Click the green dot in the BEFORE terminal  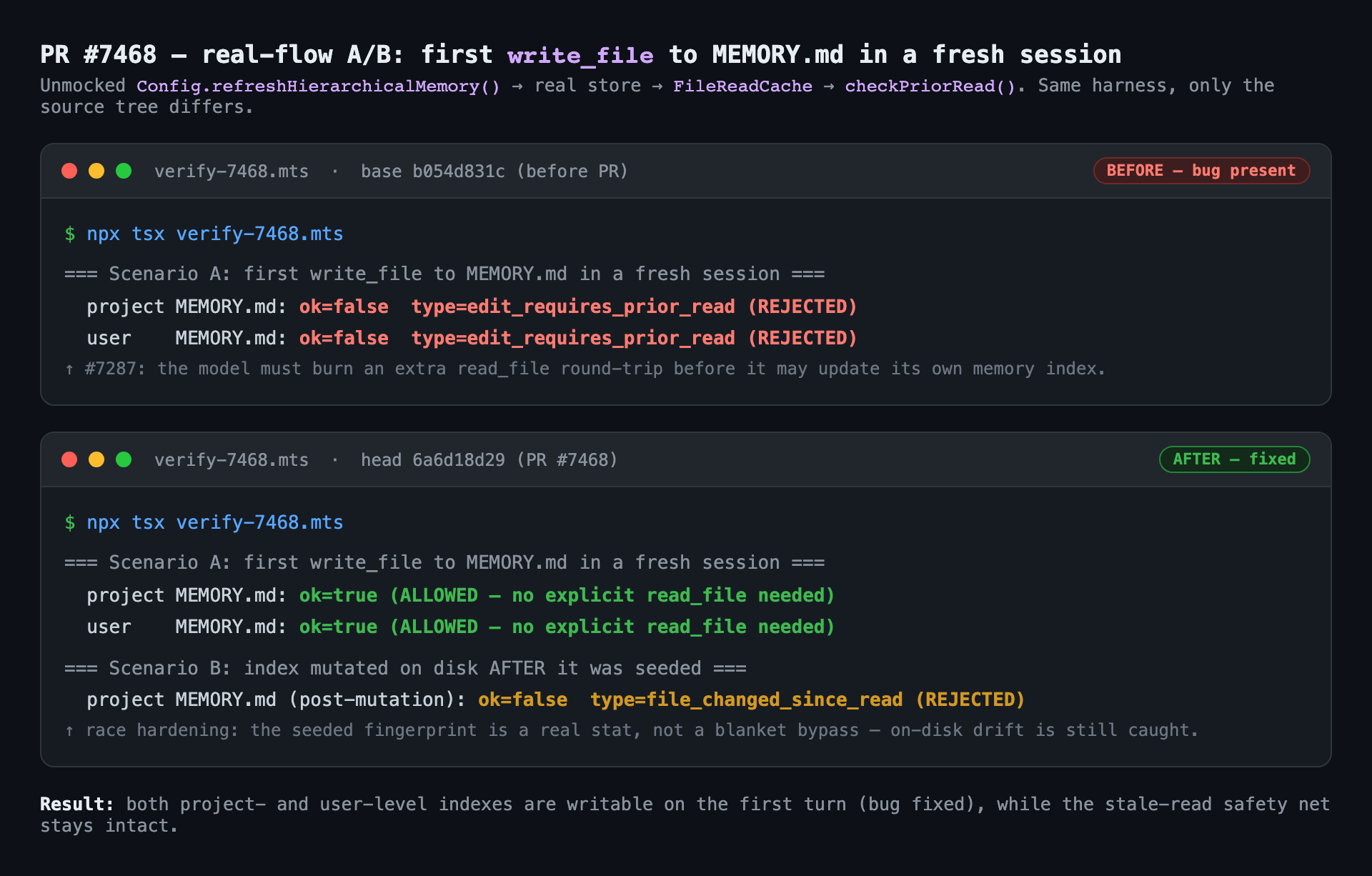point(124,171)
